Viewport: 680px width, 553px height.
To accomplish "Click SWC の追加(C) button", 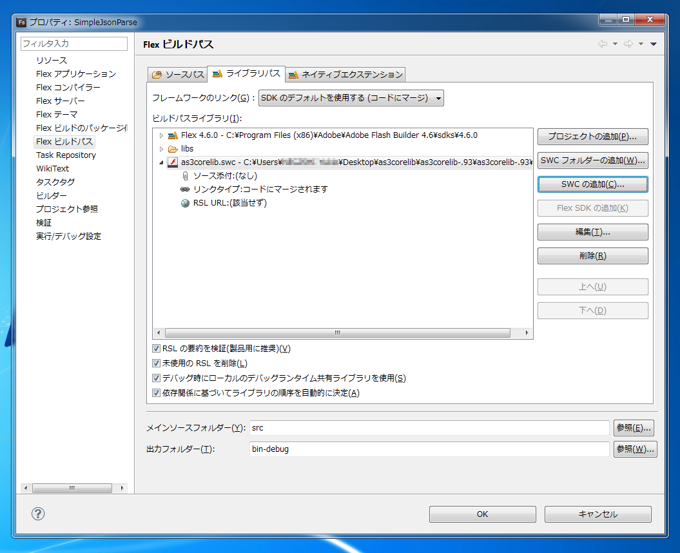I will 593,184.
